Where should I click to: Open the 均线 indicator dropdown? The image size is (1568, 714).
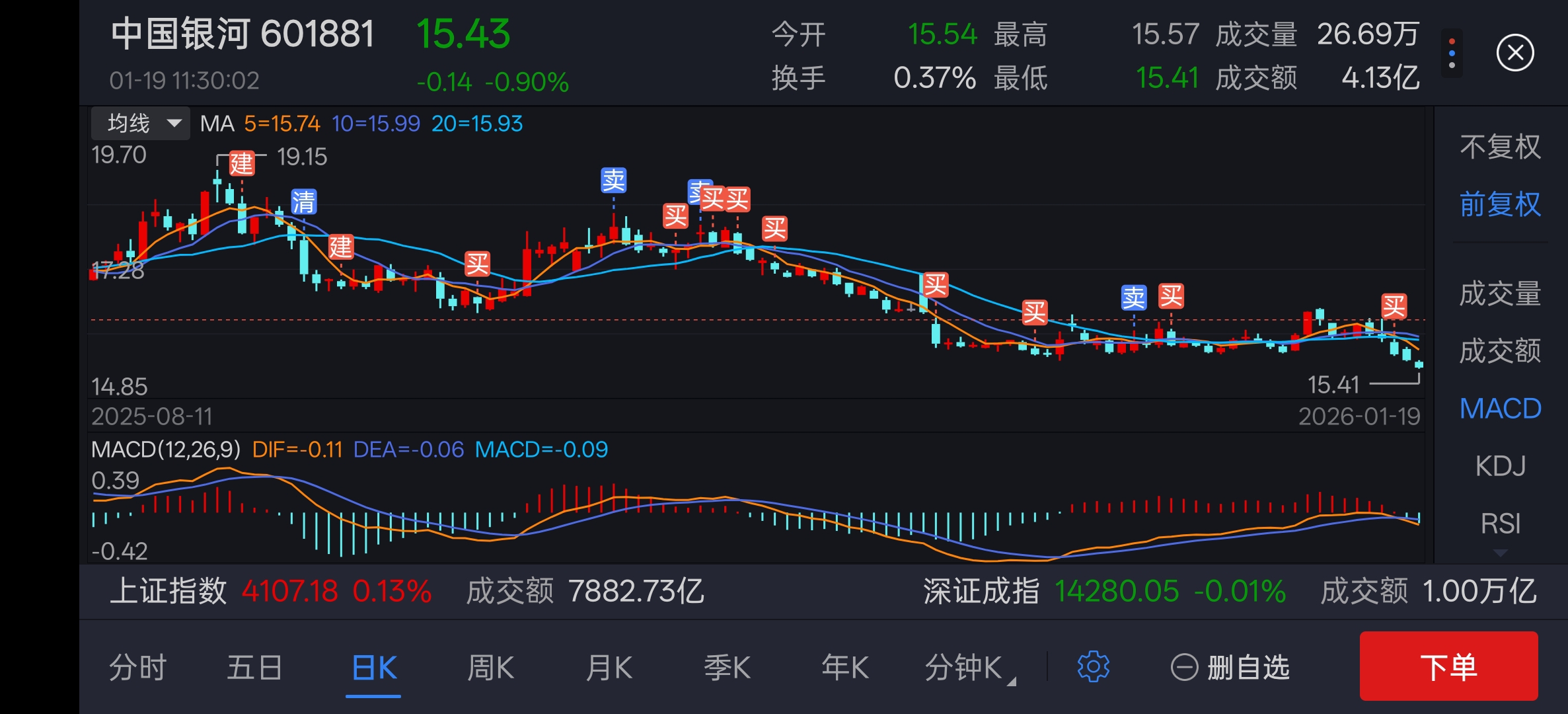(x=141, y=123)
